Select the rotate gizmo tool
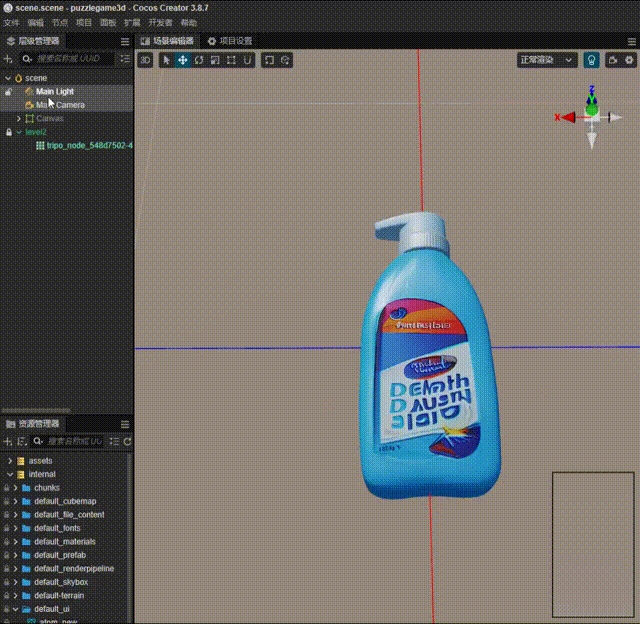Image resolution: width=640 pixels, height=624 pixels. tap(199, 60)
